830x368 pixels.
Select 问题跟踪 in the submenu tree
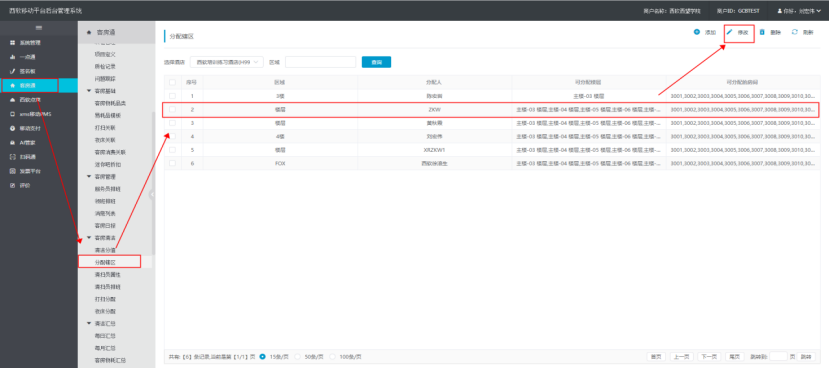point(105,79)
